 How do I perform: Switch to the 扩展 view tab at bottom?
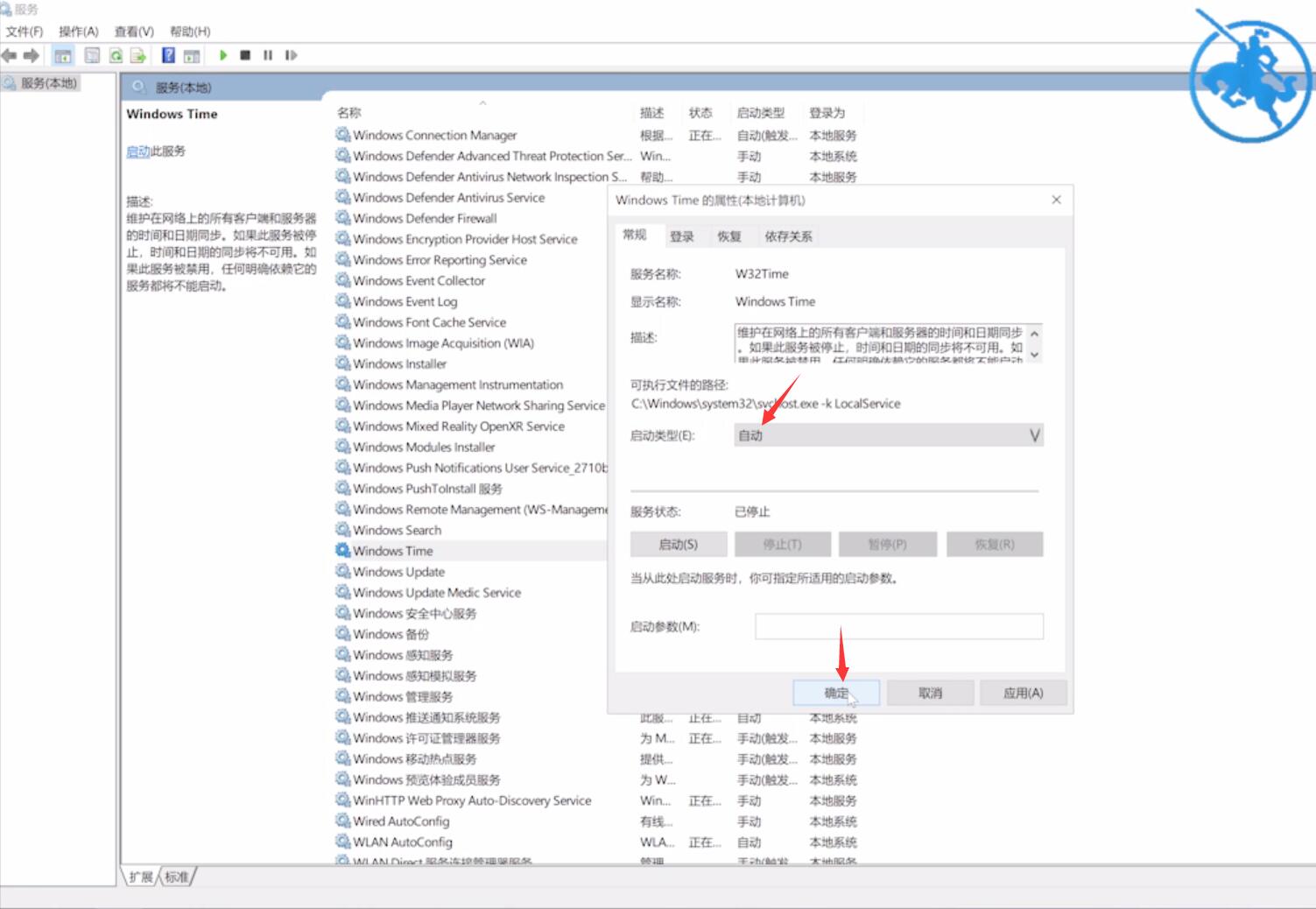[140, 877]
